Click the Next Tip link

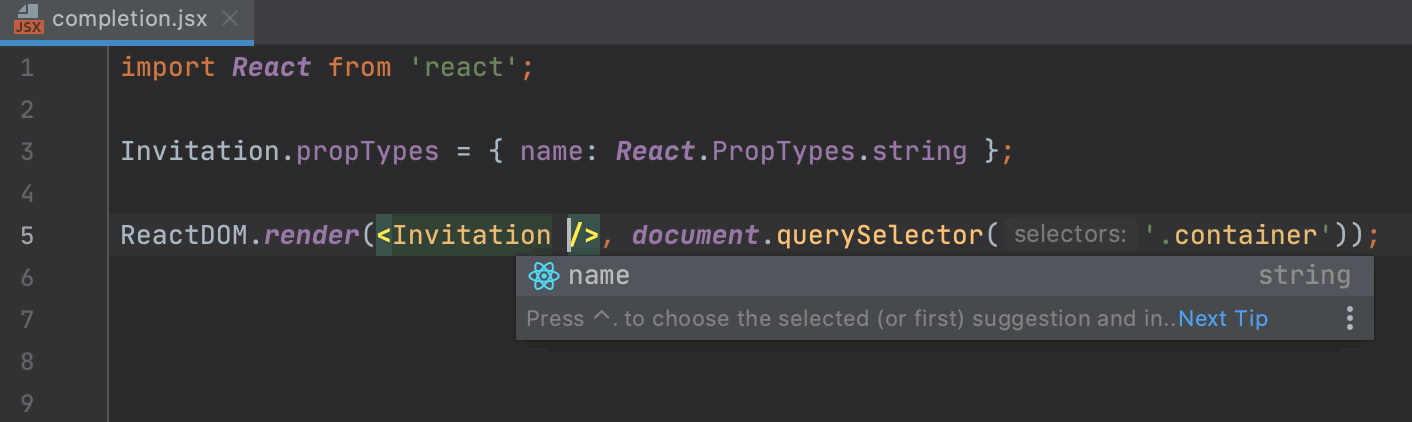click(x=1223, y=319)
